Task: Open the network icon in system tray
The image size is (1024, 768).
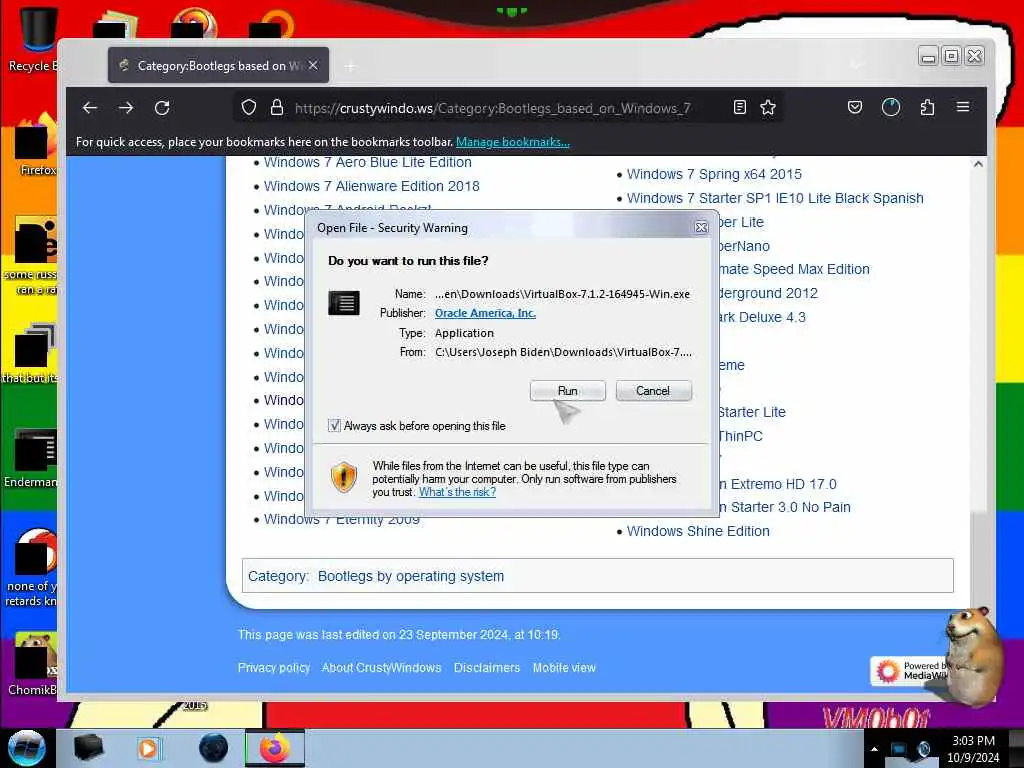Action: coord(899,750)
